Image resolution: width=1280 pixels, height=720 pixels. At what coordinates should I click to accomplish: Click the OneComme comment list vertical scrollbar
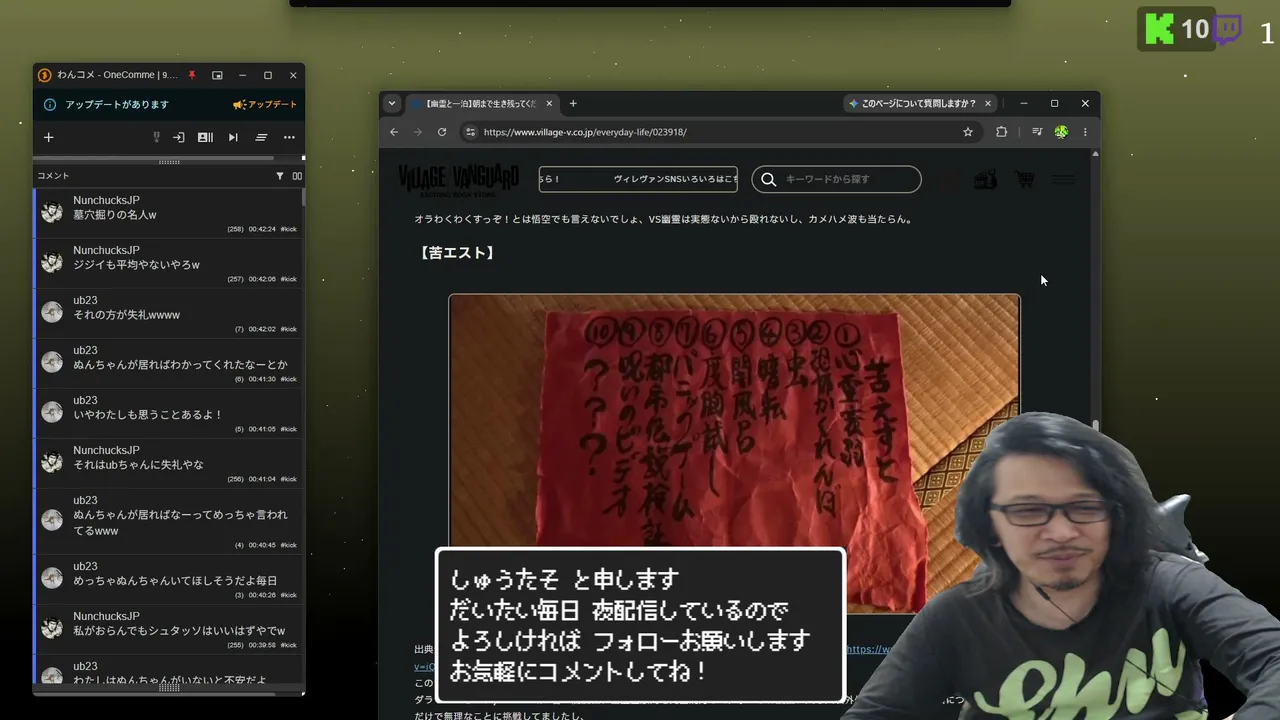pyautogui.click(x=303, y=195)
